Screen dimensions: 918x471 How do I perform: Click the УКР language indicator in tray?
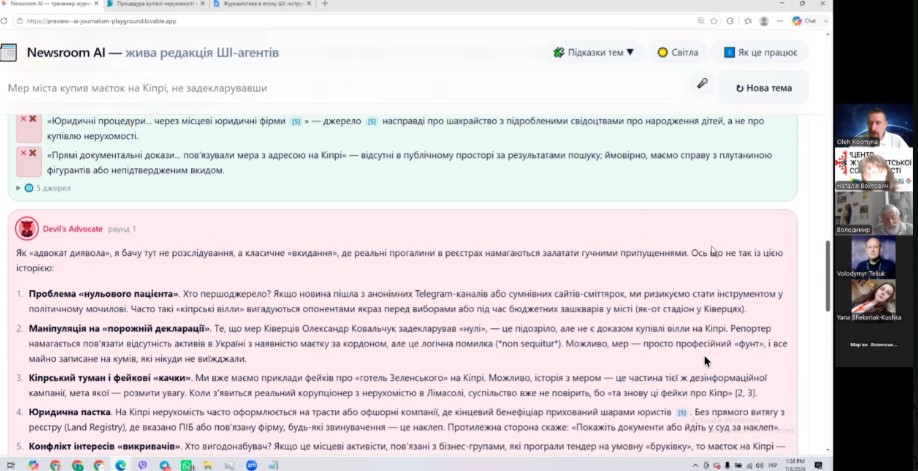click(x=773, y=465)
